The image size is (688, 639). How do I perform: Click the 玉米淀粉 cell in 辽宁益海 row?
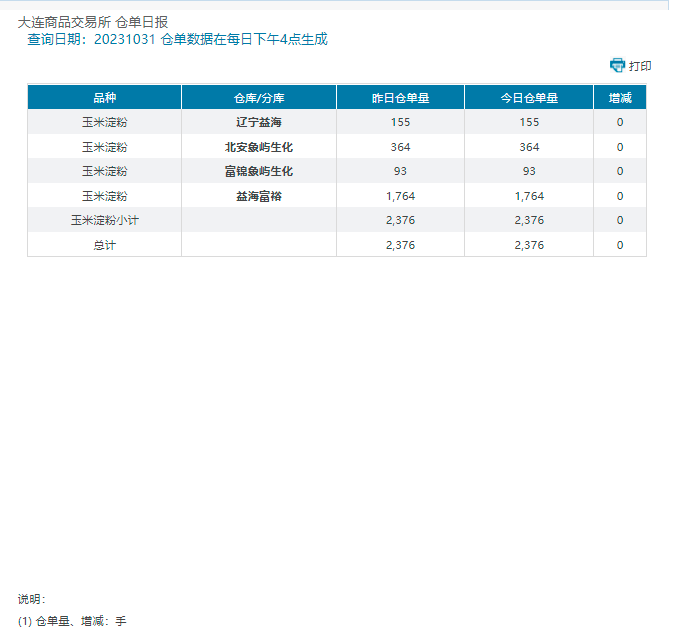104,122
